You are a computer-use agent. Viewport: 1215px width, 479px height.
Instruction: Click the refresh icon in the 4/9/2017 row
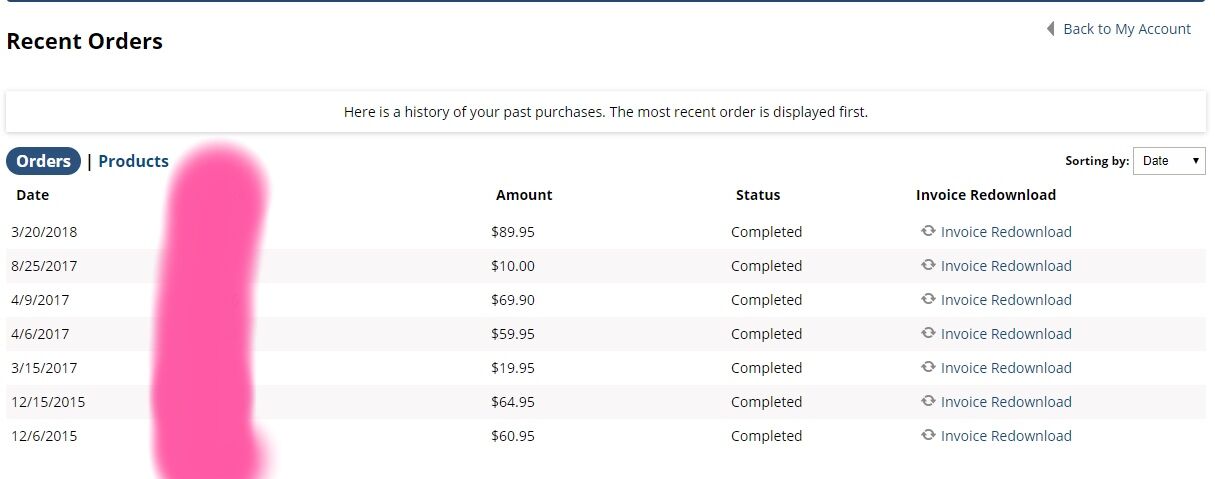(x=928, y=299)
